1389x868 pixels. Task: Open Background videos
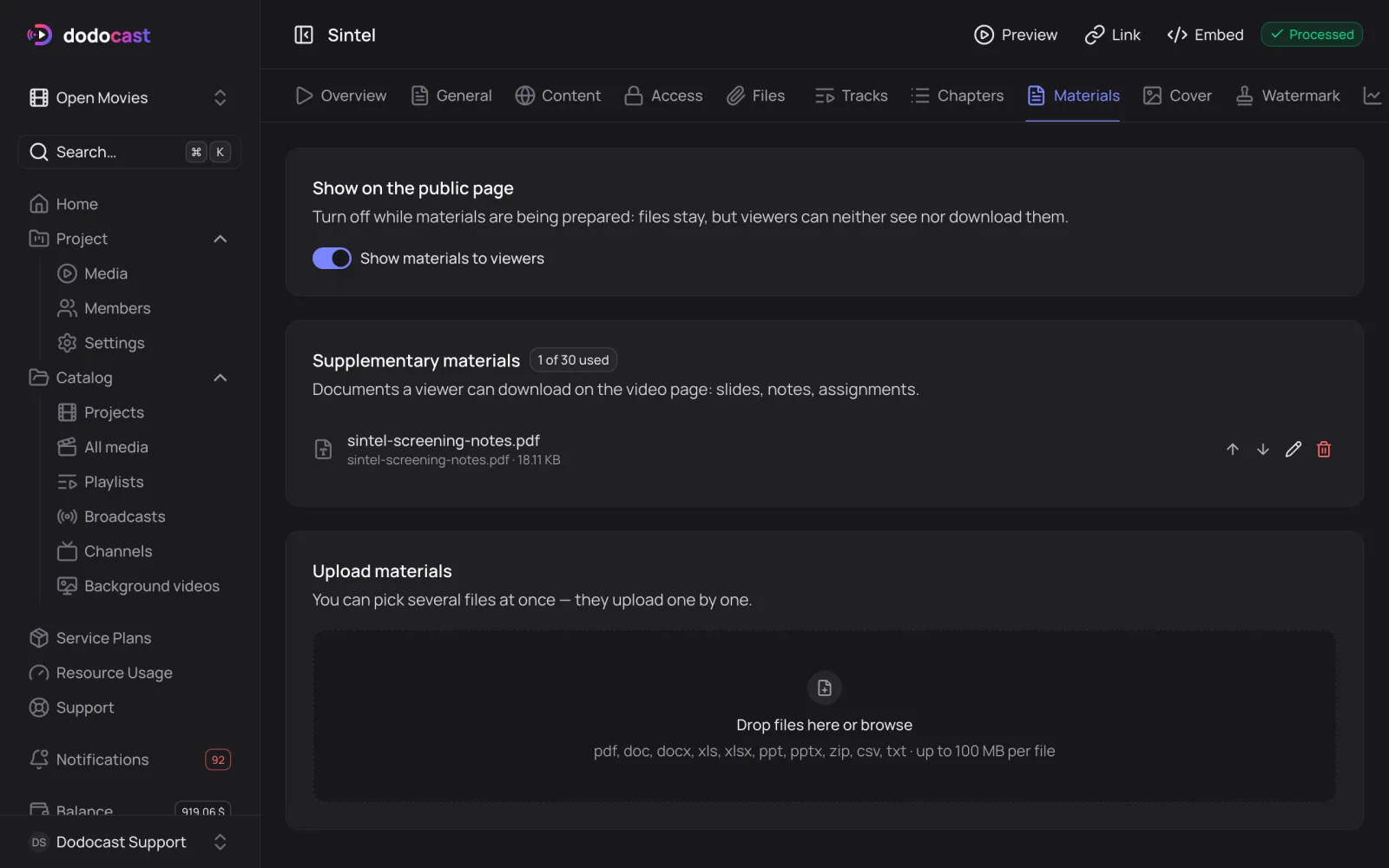pyautogui.click(x=138, y=586)
